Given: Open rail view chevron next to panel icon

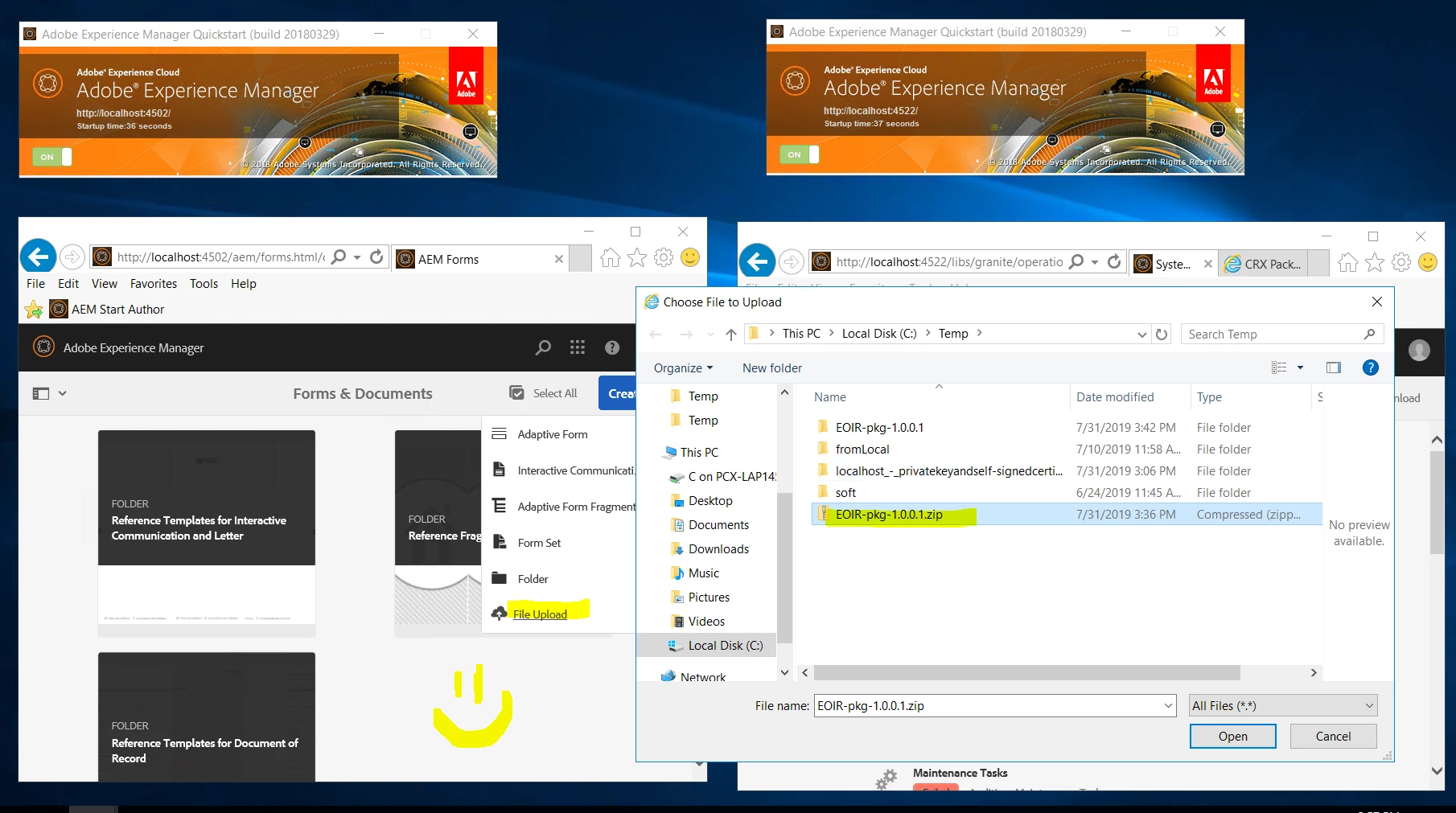Looking at the screenshot, I should coord(63,393).
